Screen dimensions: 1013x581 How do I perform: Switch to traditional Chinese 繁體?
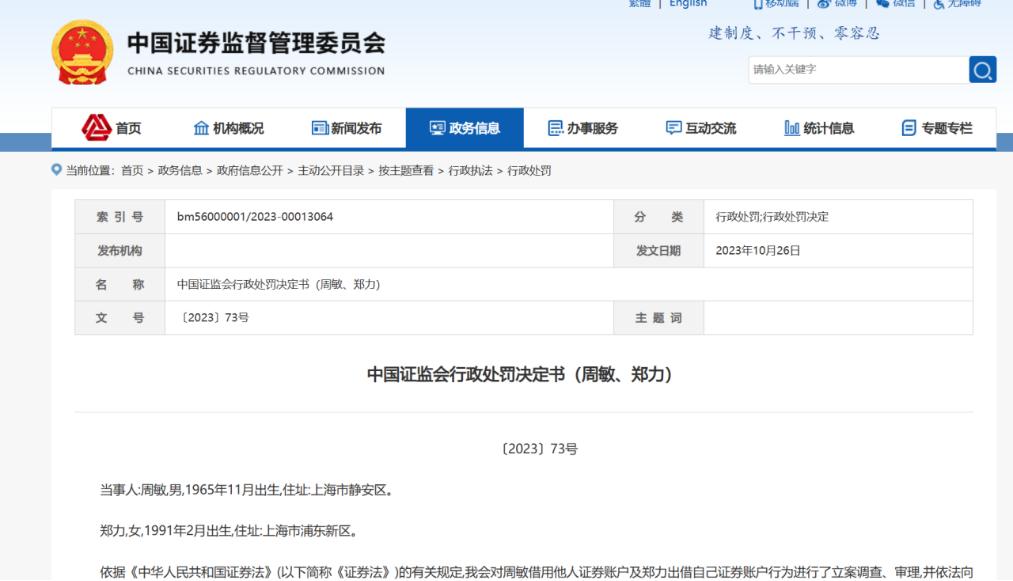click(640, 3)
